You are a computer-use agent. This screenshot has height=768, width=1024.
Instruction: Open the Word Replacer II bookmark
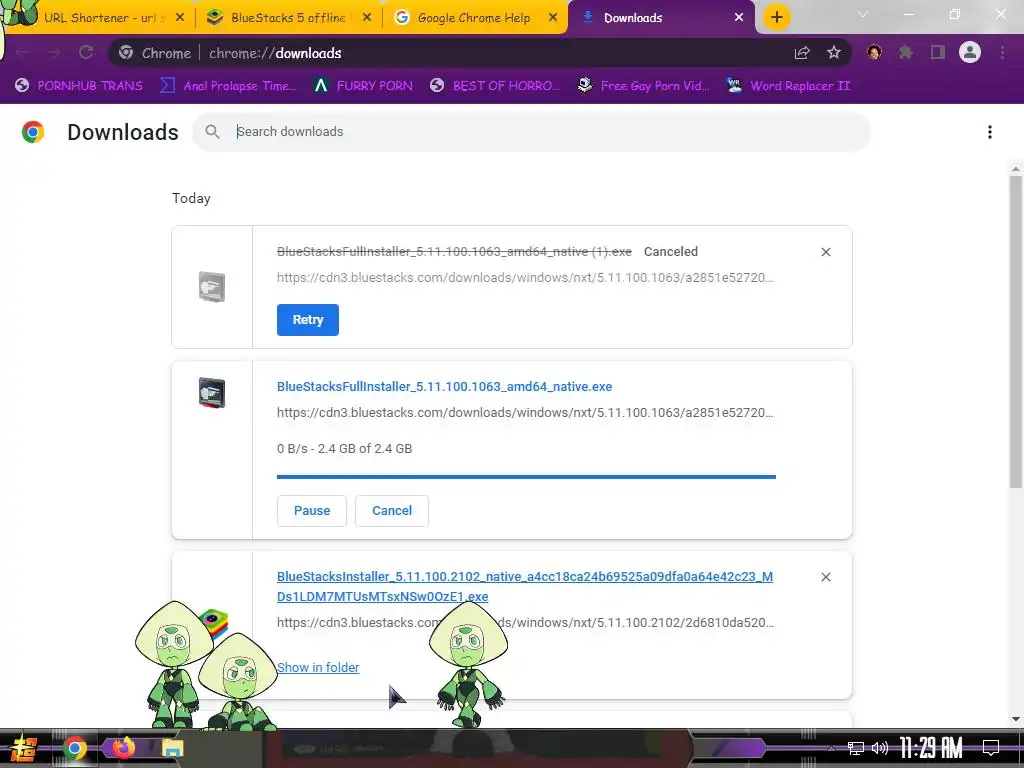pos(789,86)
